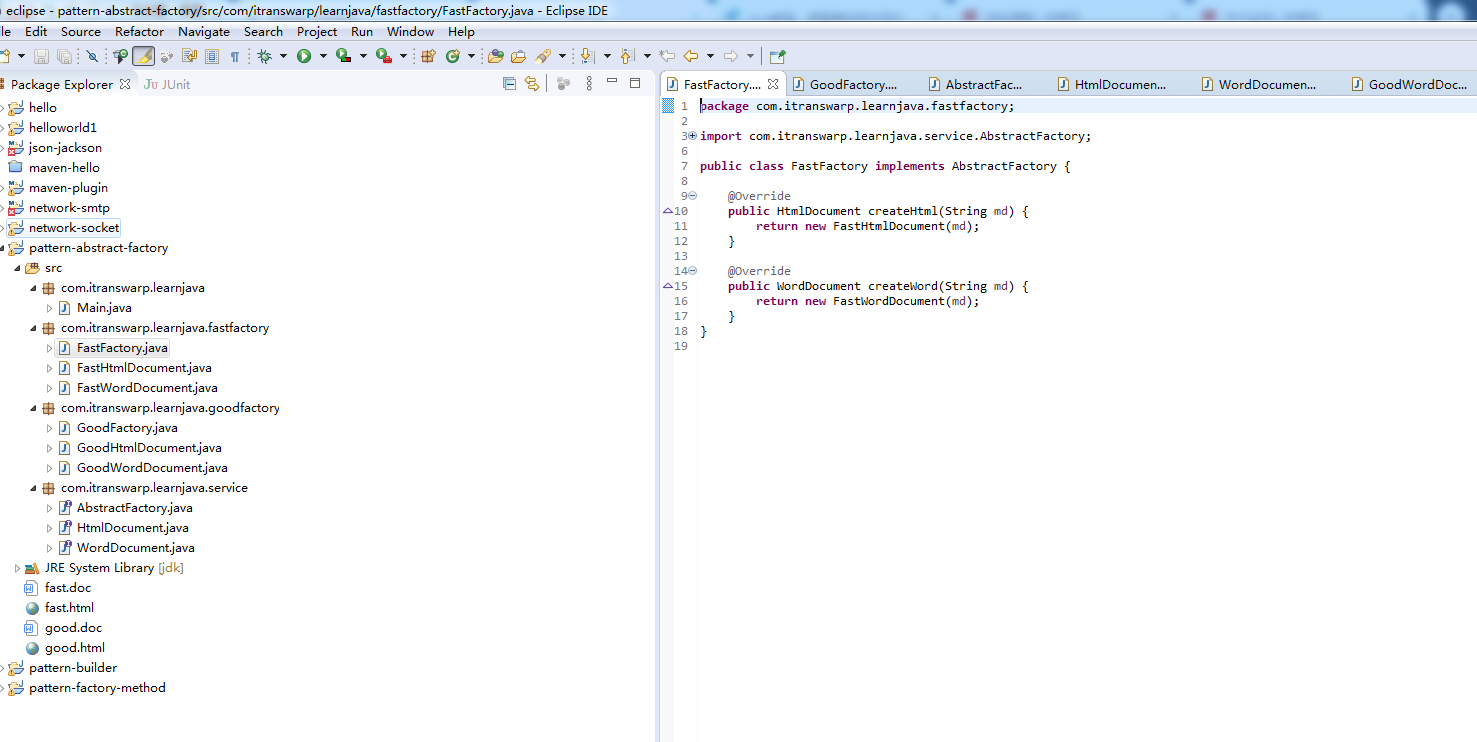The height and width of the screenshot is (742, 1477).
Task: Click the New Java Class icon
Action: (x=452, y=56)
